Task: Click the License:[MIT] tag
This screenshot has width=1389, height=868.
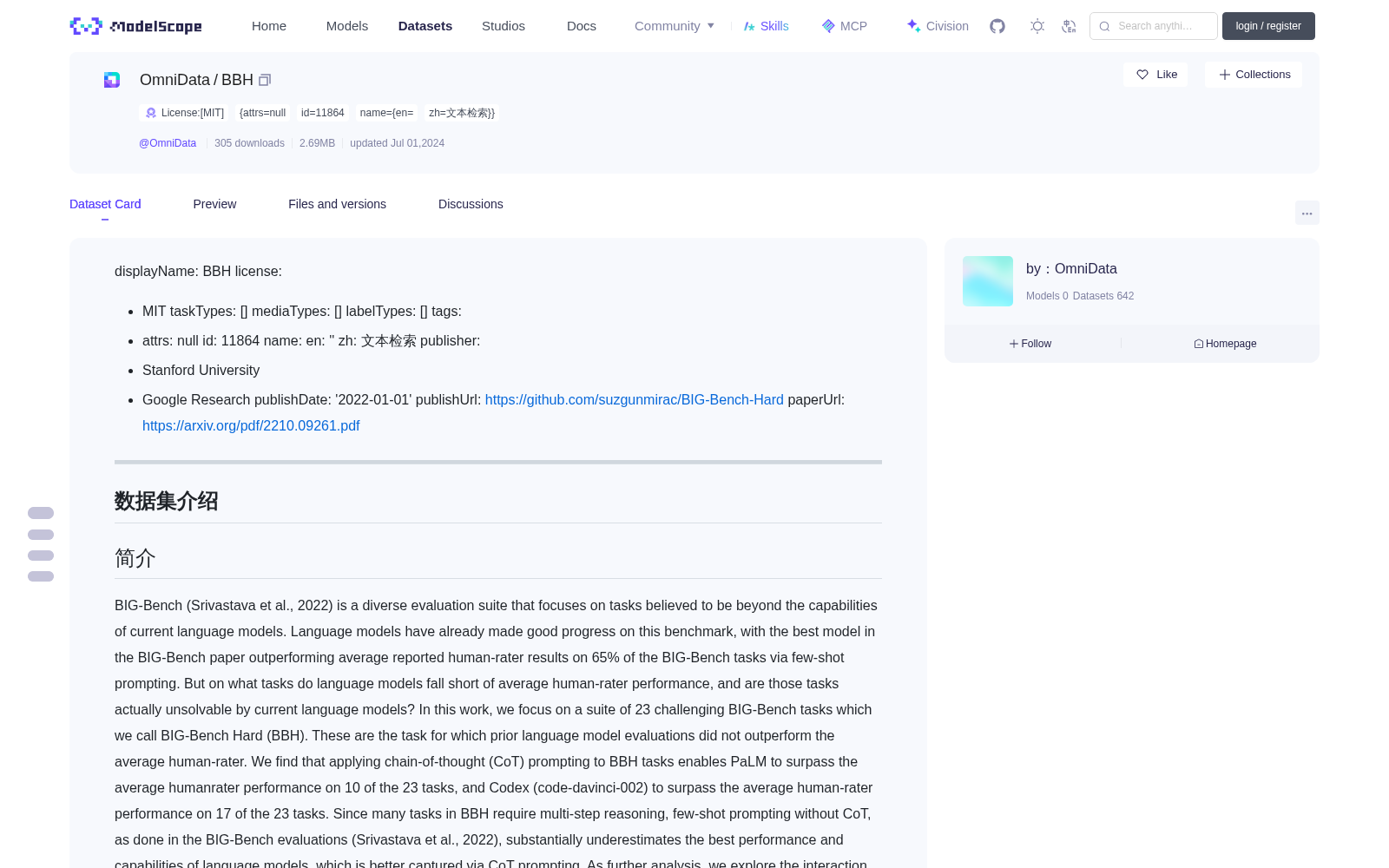Action: (184, 113)
